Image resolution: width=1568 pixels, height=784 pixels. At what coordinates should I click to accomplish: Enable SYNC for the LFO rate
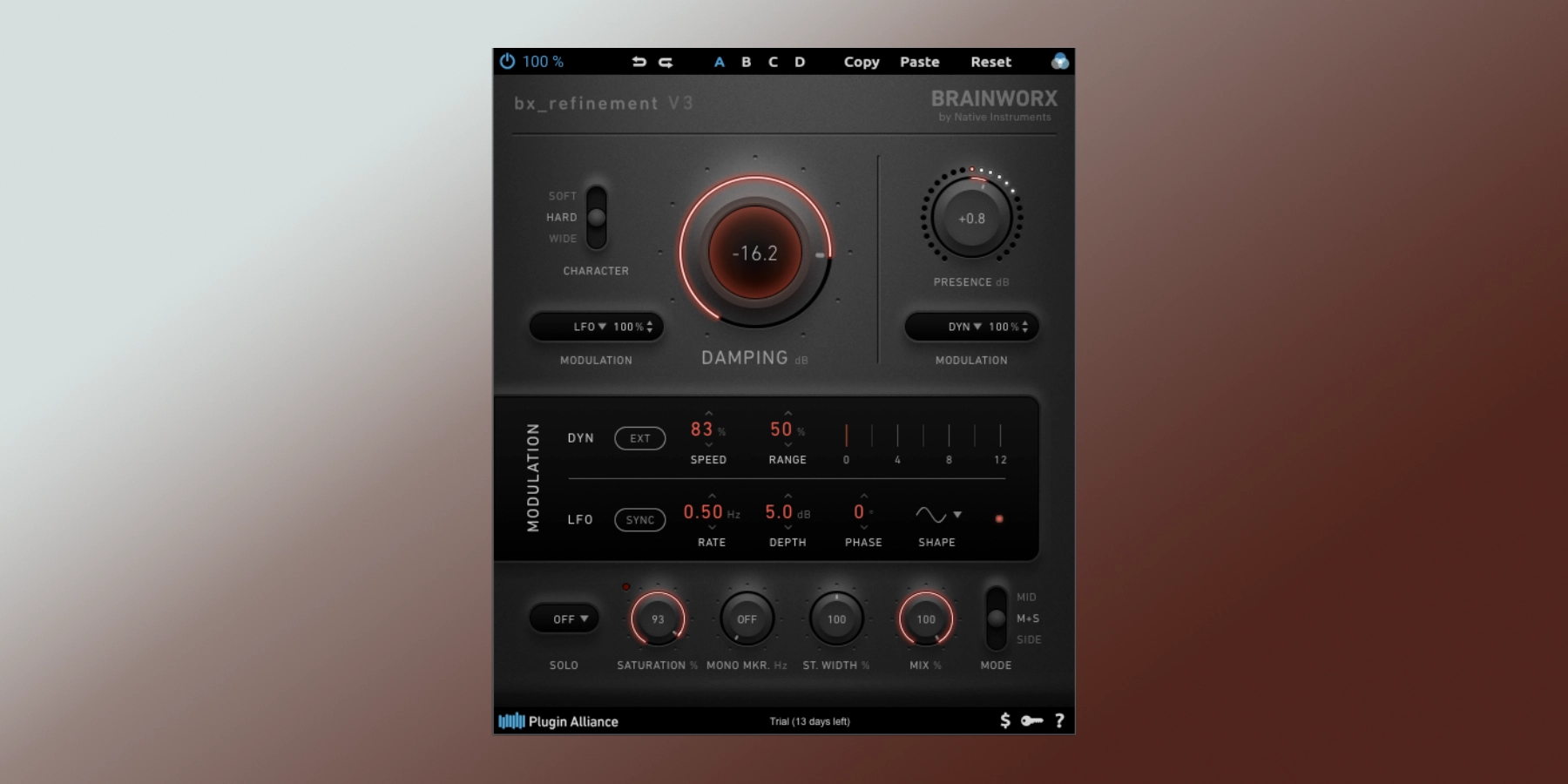pyautogui.click(x=640, y=519)
